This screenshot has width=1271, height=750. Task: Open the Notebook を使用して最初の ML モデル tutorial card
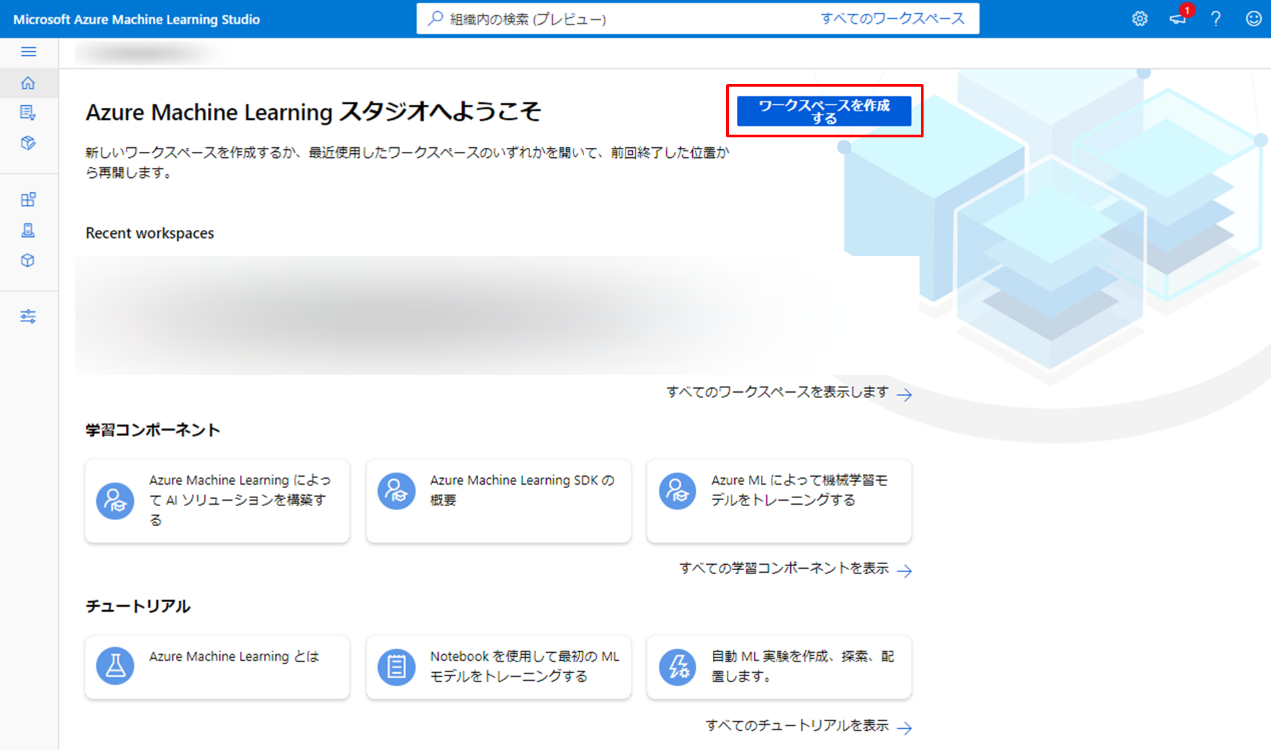tap(499, 667)
